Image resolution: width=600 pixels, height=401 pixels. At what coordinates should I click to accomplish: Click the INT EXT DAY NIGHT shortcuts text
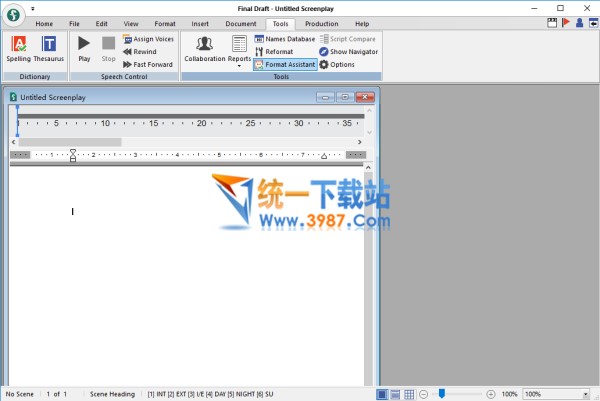pyautogui.click(x=210, y=394)
